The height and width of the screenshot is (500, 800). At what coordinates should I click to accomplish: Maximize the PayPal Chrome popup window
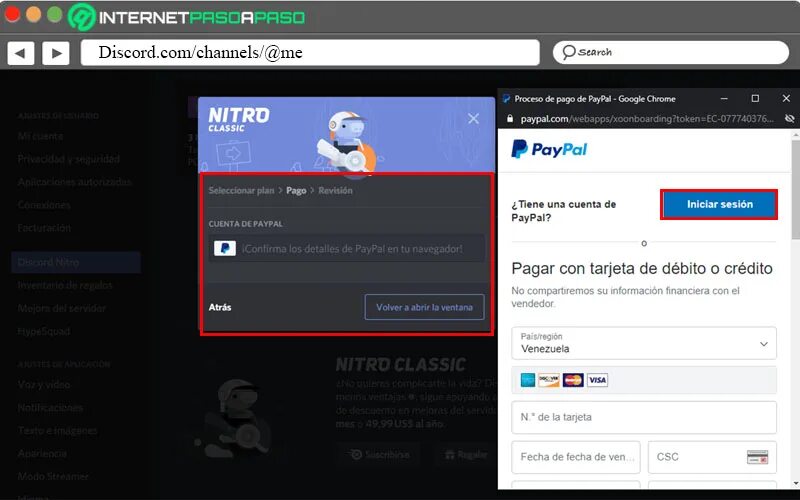pyautogui.click(x=755, y=98)
